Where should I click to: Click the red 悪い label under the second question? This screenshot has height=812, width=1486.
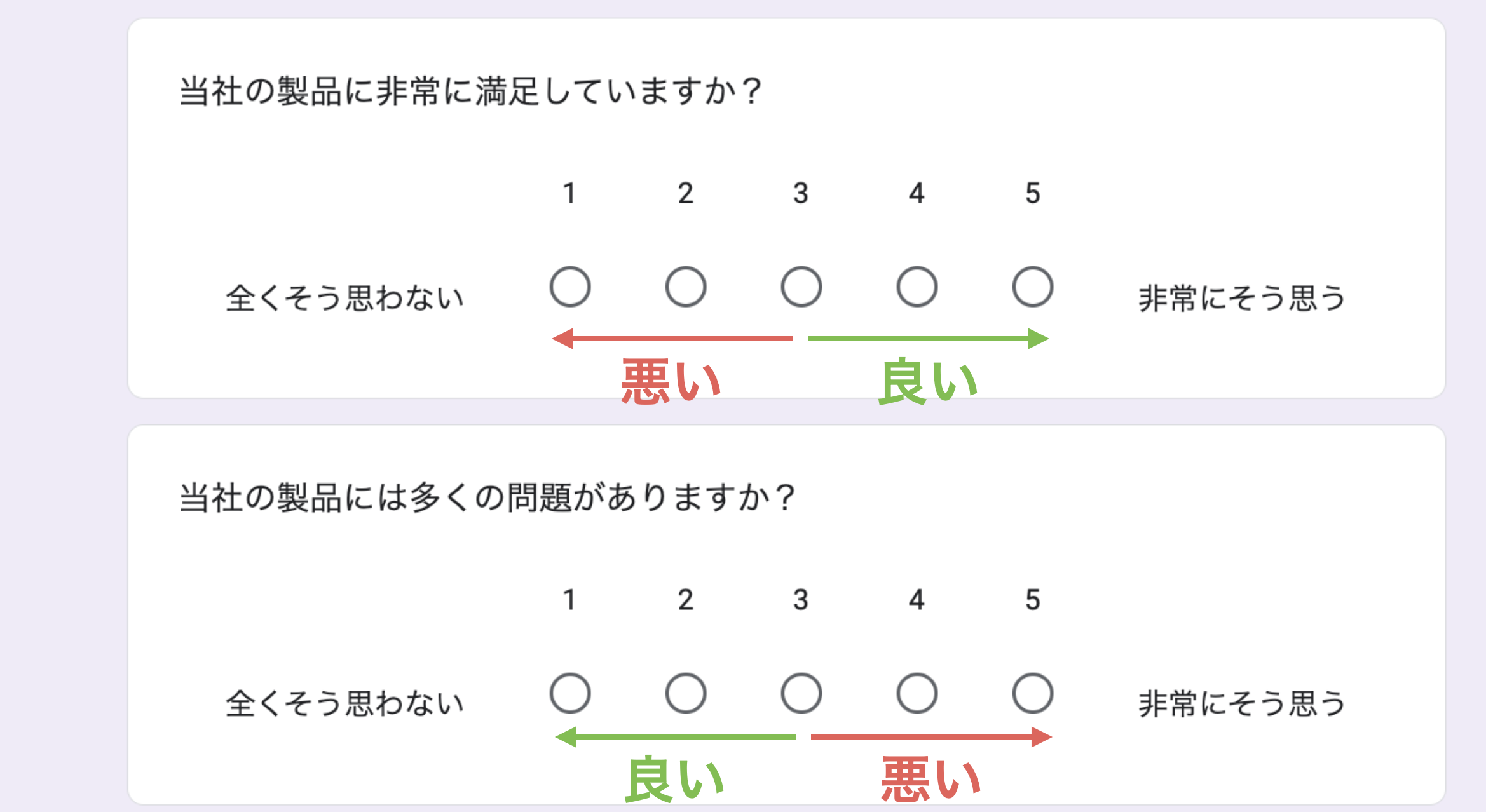[931, 779]
